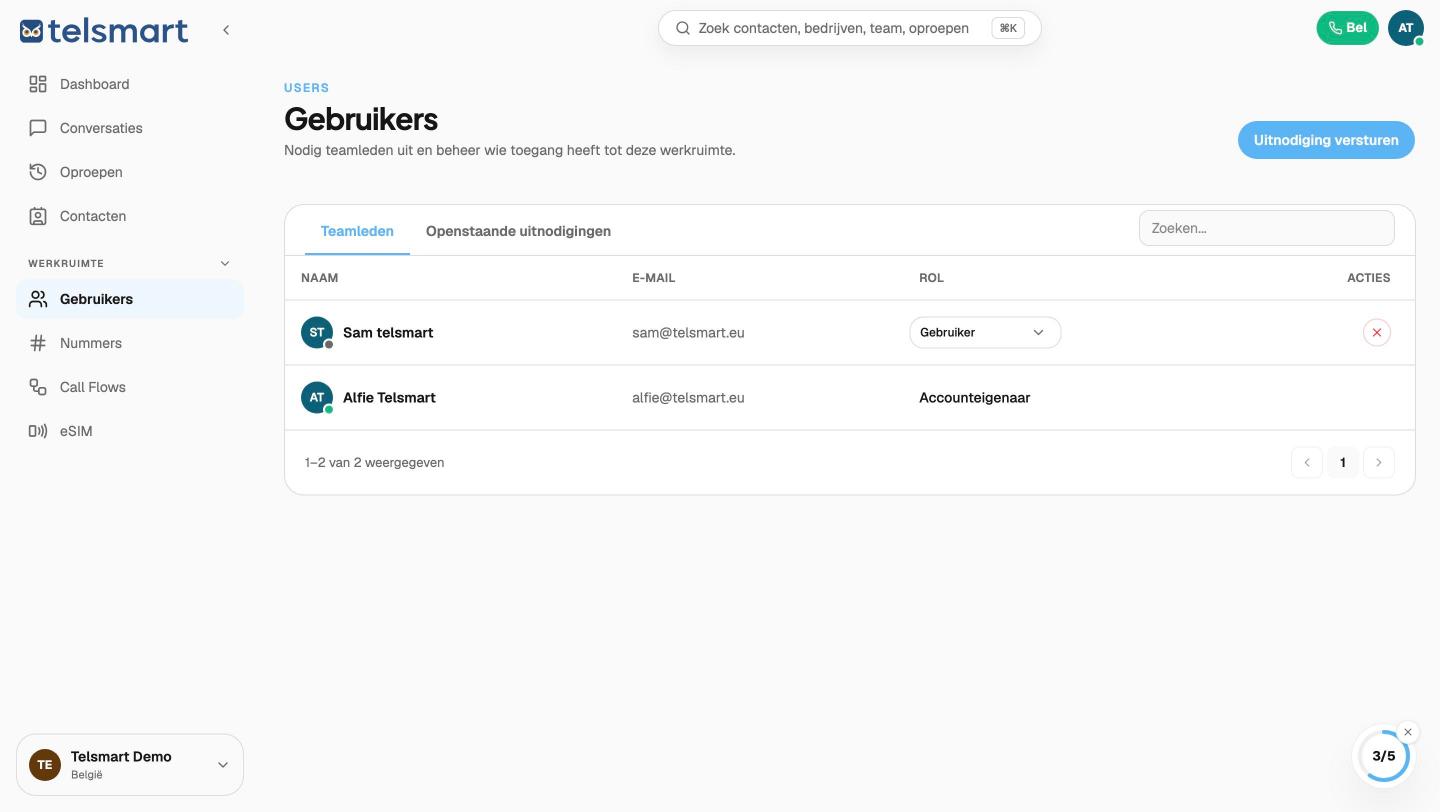Click the magnifier icon in the search bar
1440x812 pixels.
683,28
